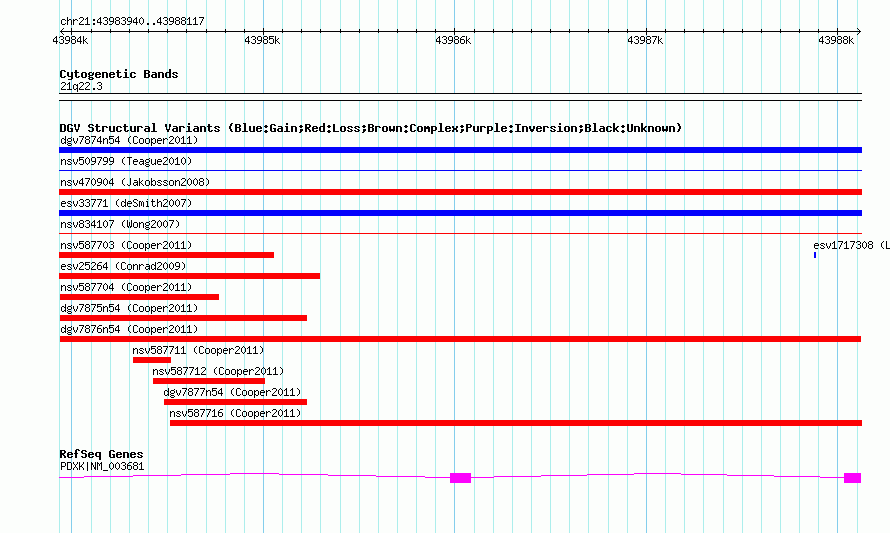Viewport: 890px width, 533px height.
Task: Click the nsv587704 red loss bar
Action: (x=139, y=297)
